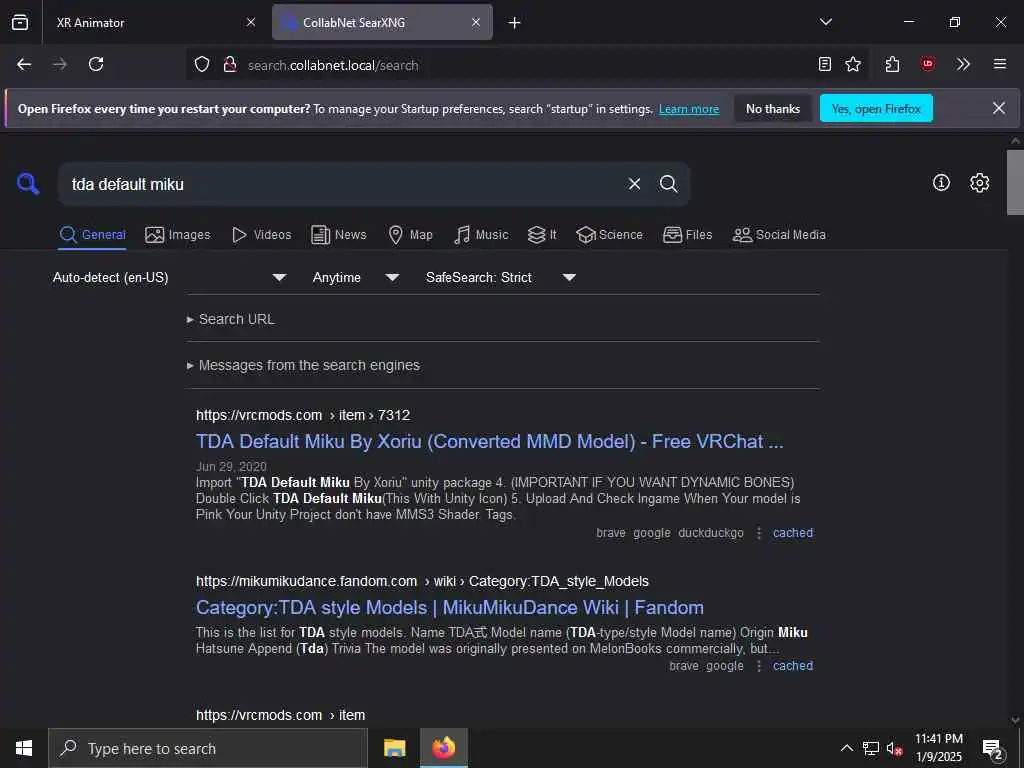Open more options for vrcmods result

[758, 533]
